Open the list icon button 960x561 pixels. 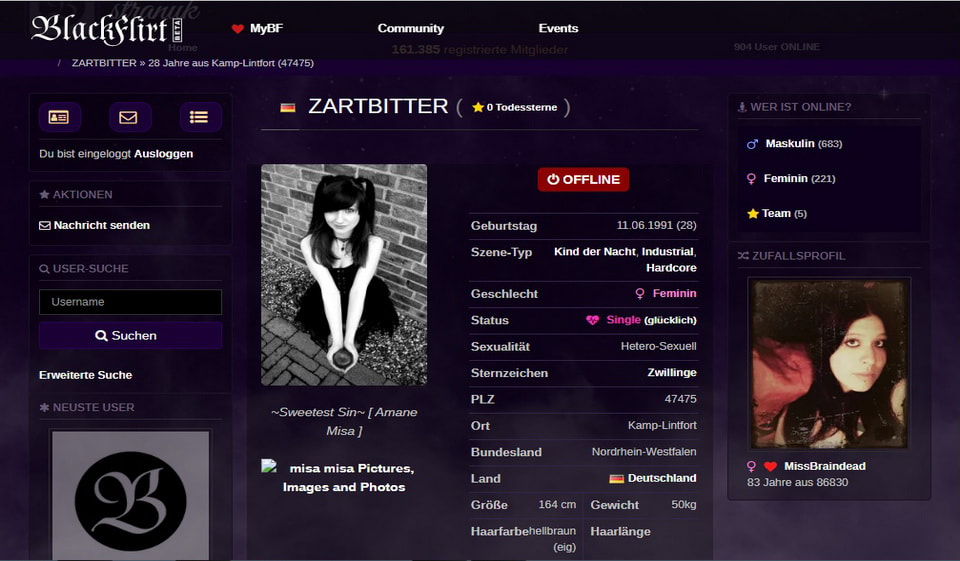(199, 117)
